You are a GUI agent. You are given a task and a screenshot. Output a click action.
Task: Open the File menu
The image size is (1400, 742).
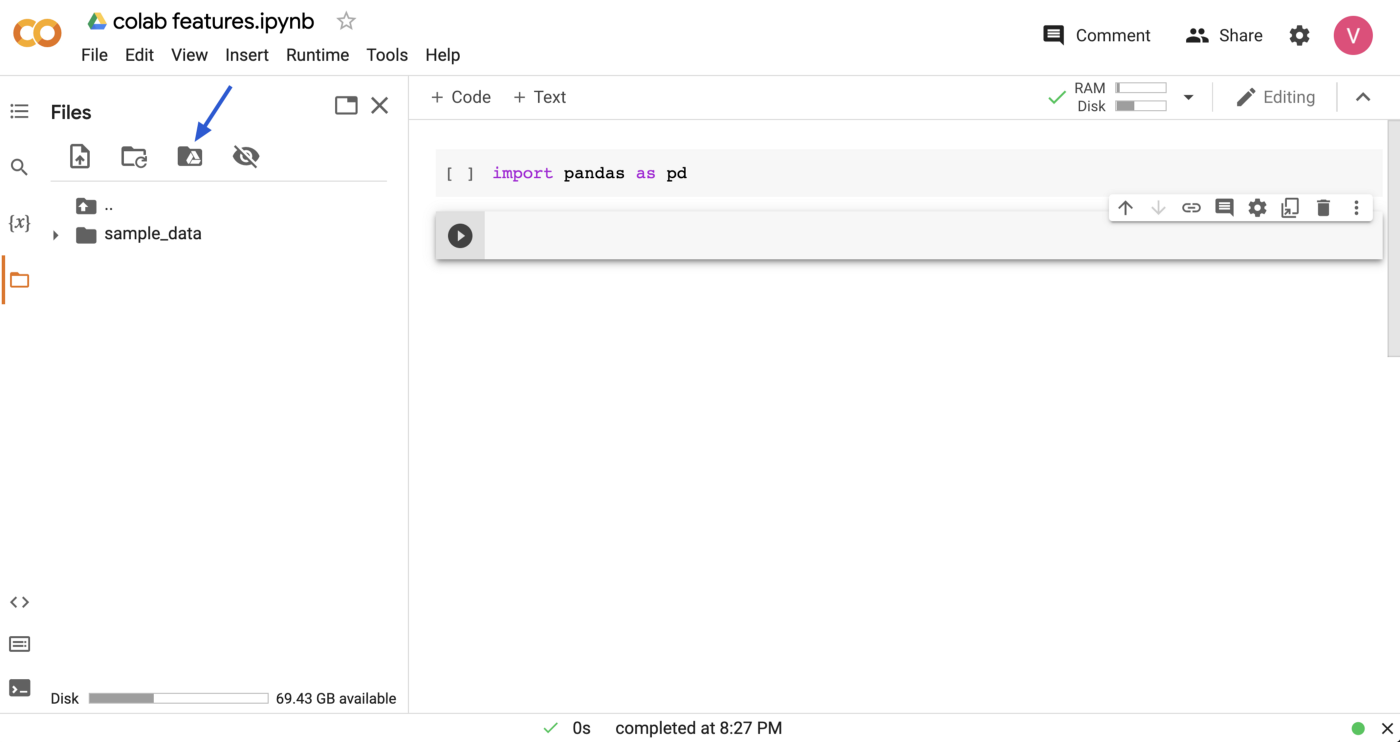tap(94, 55)
